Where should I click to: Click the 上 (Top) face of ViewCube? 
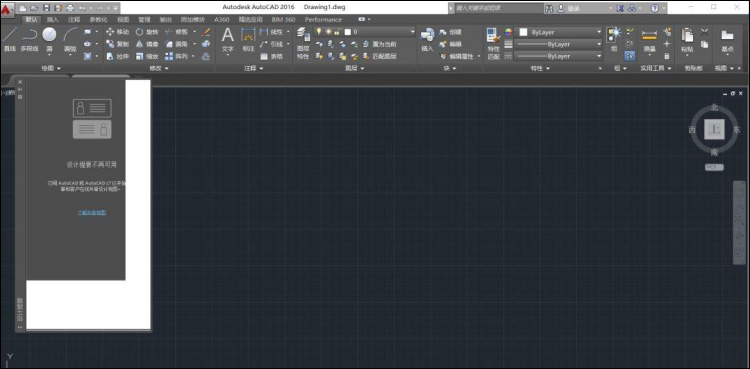click(x=714, y=129)
